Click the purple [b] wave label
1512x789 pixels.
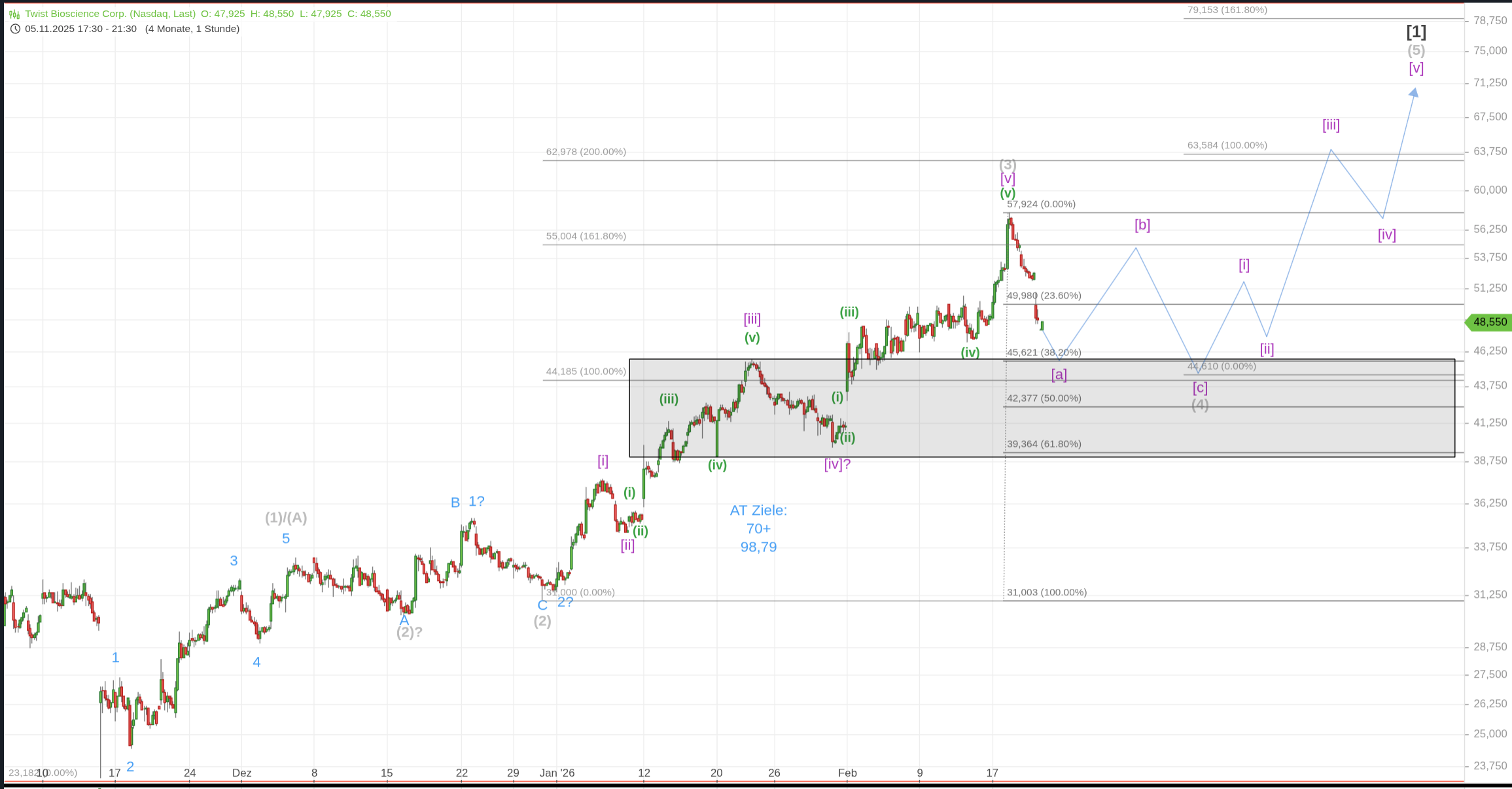click(x=1142, y=225)
